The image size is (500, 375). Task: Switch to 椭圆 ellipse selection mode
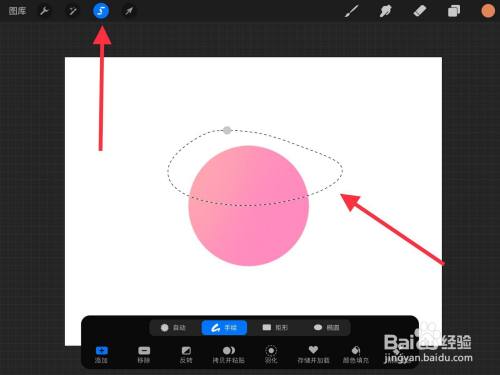click(x=327, y=328)
